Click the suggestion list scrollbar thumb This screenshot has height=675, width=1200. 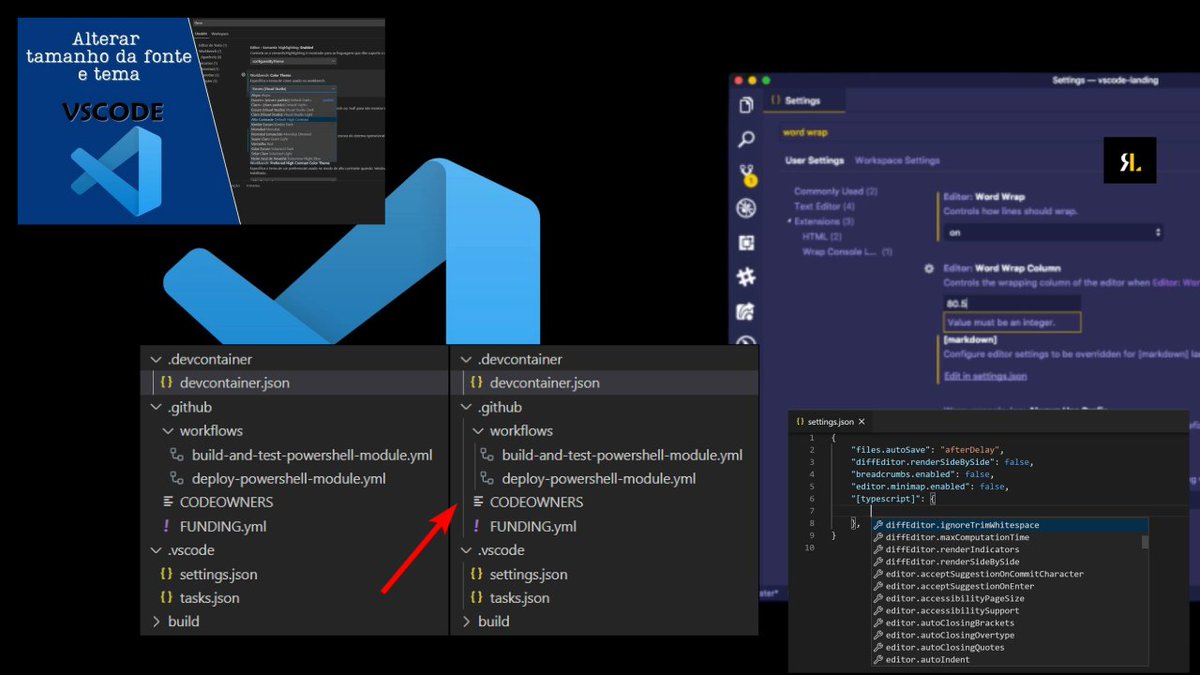pyautogui.click(x=1145, y=541)
